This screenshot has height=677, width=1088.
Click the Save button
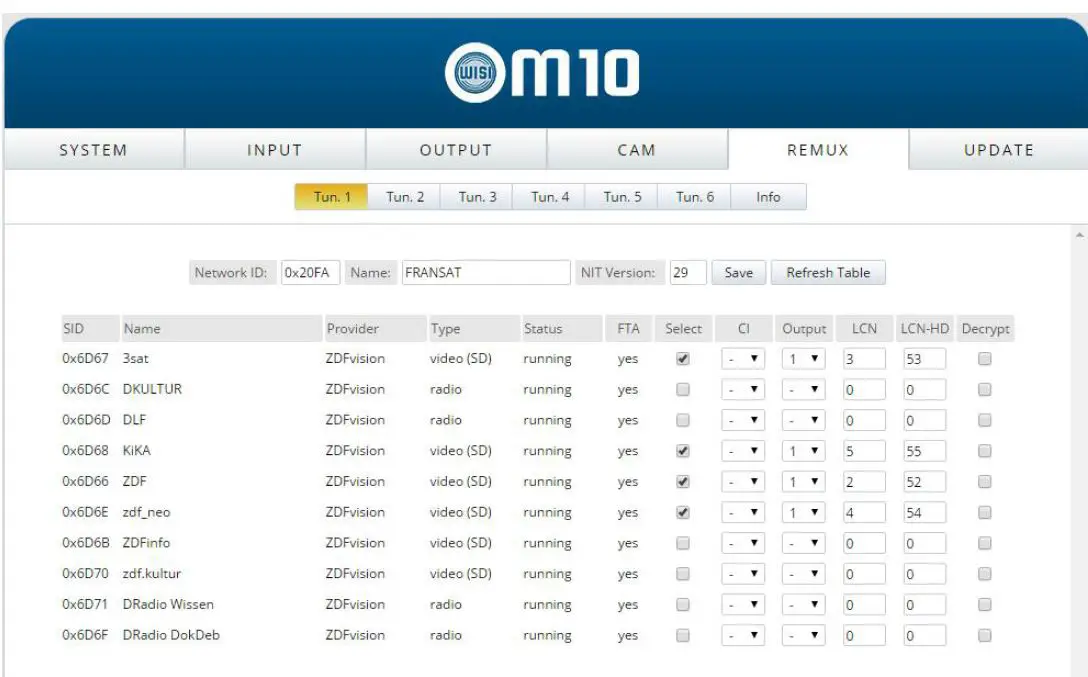tap(738, 272)
